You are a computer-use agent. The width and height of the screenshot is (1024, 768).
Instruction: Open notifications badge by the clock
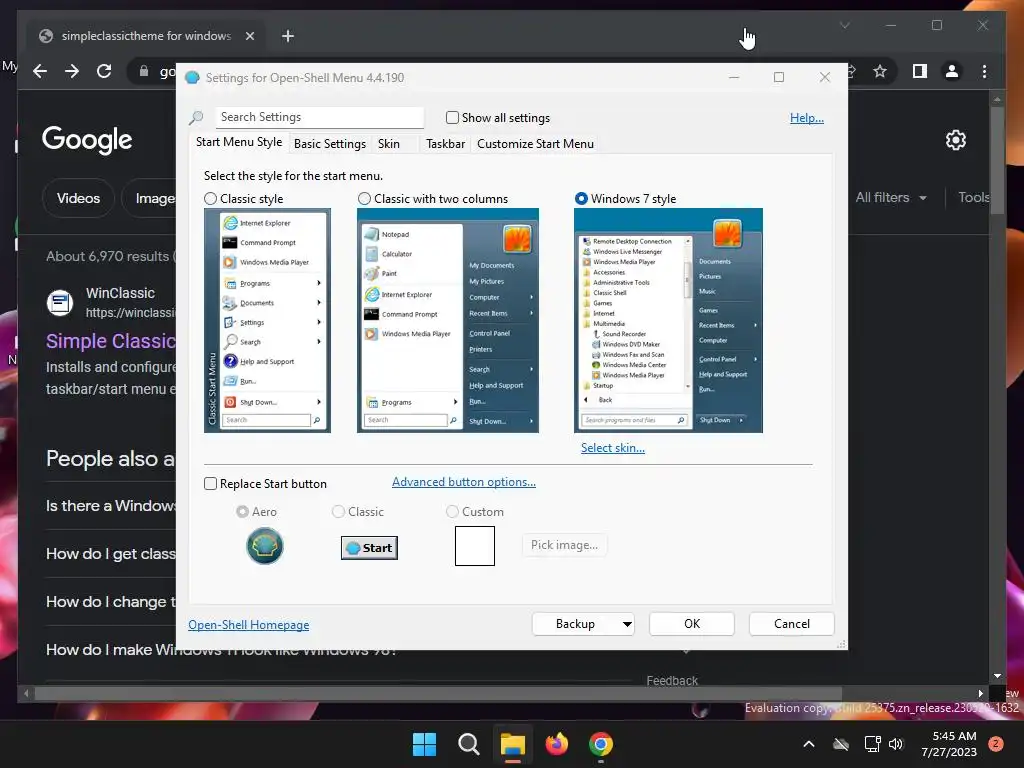pos(996,744)
